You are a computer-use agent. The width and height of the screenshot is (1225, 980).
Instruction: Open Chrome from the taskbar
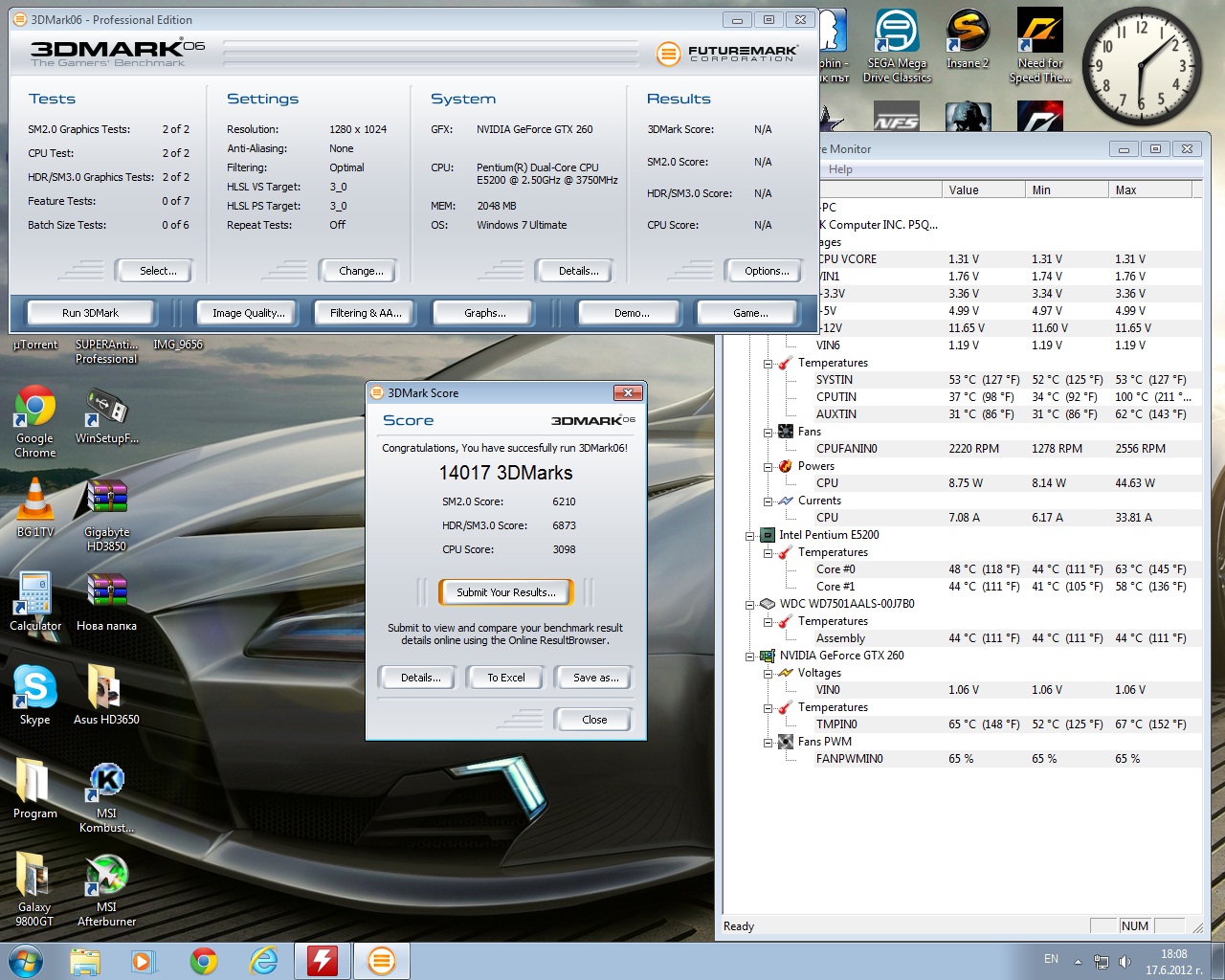pos(204,961)
